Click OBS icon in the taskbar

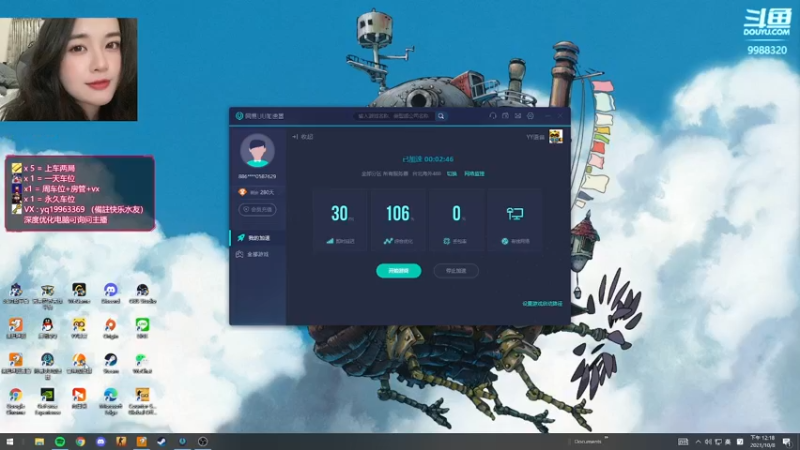[203, 441]
